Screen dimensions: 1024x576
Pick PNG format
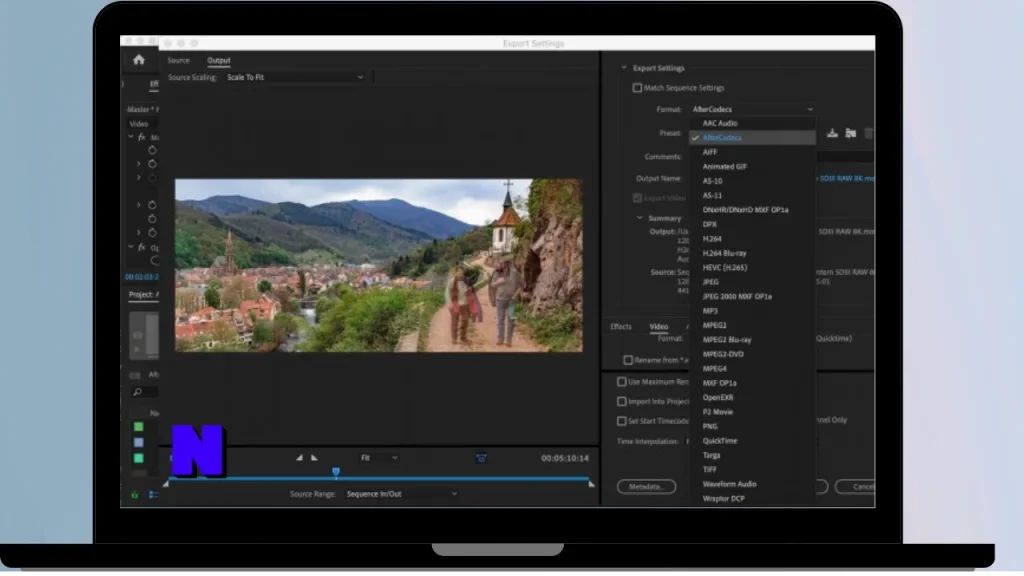pos(752,426)
